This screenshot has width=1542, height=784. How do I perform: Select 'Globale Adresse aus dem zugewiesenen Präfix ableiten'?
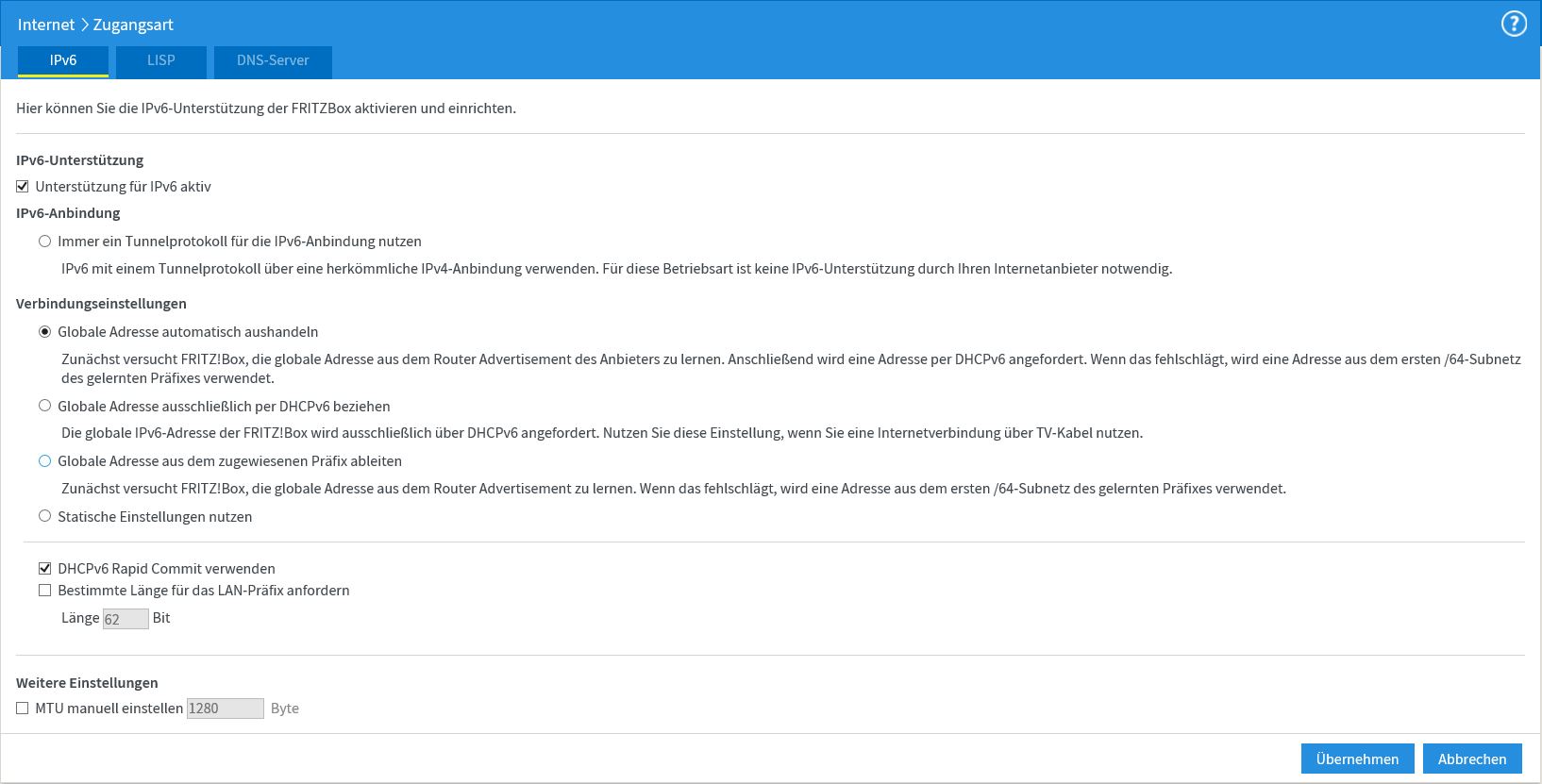[x=44, y=461]
